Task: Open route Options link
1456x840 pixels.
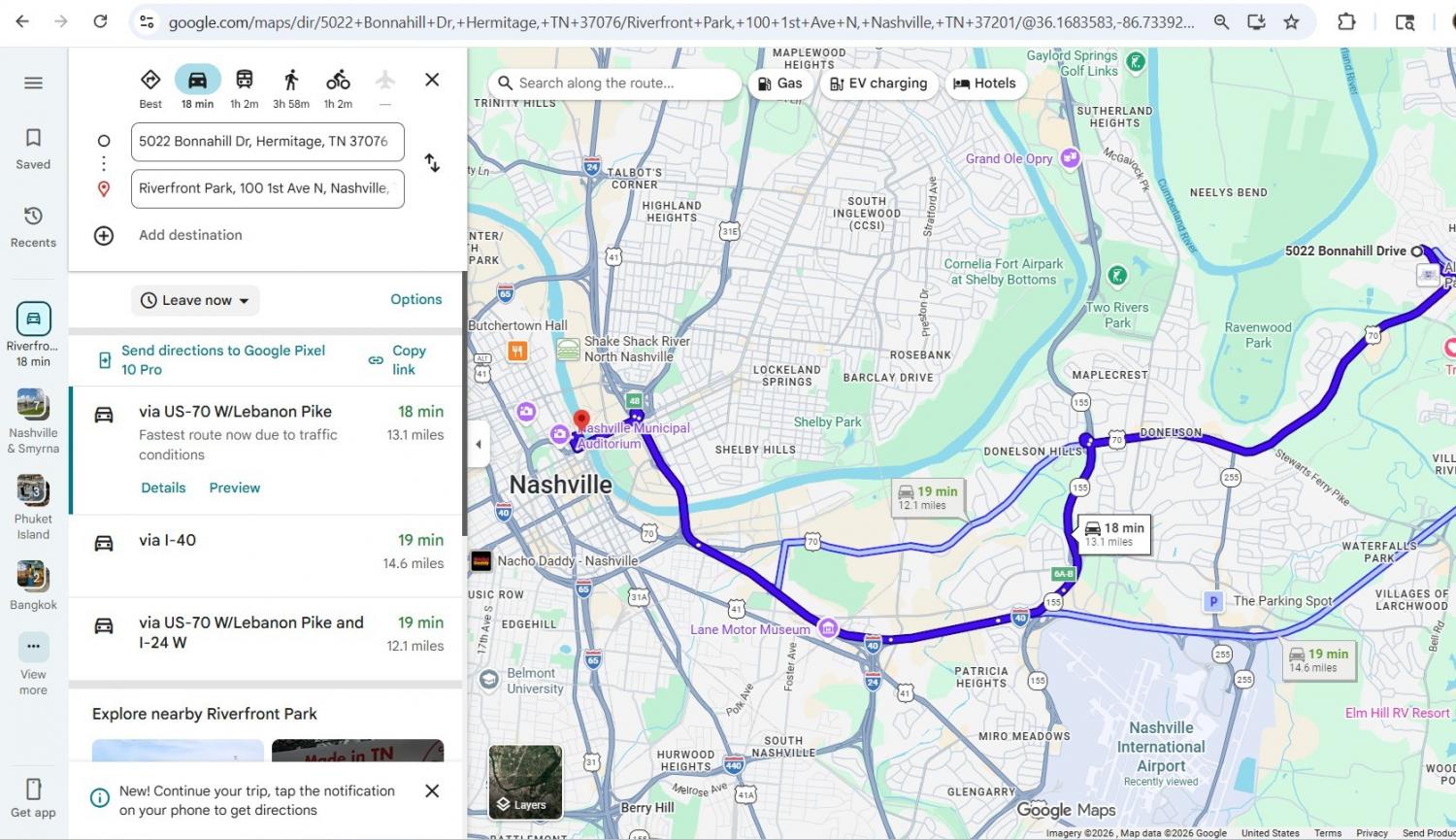Action: pyautogui.click(x=415, y=299)
